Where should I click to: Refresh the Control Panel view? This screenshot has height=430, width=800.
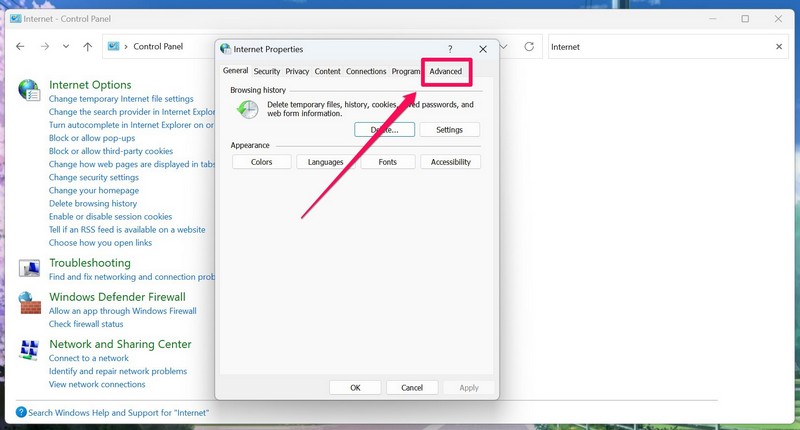pos(529,47)
